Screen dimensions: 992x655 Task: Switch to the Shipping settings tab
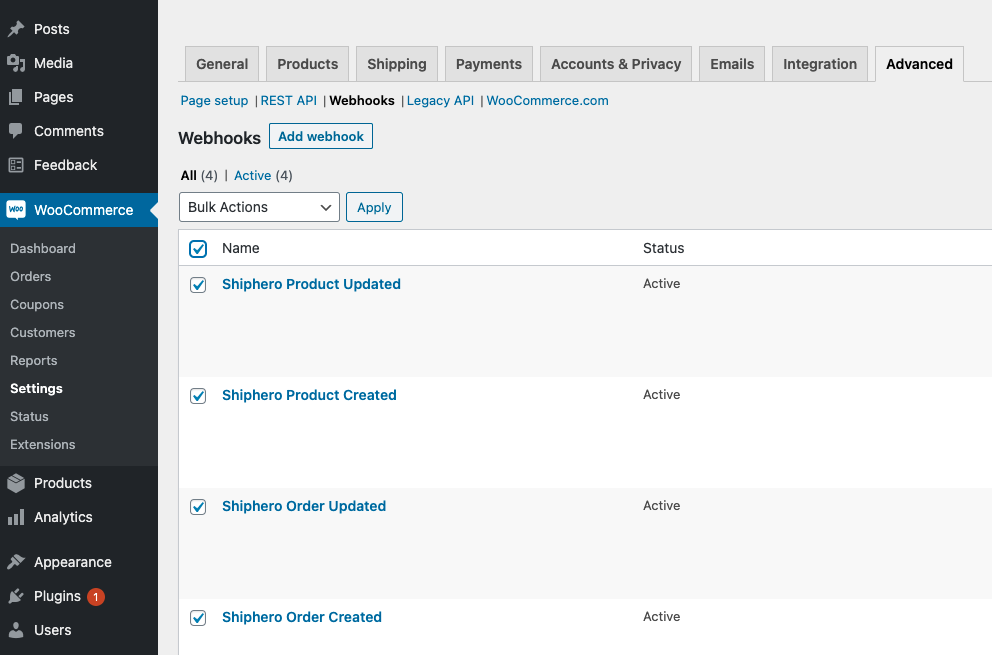[x=397, y=64]
